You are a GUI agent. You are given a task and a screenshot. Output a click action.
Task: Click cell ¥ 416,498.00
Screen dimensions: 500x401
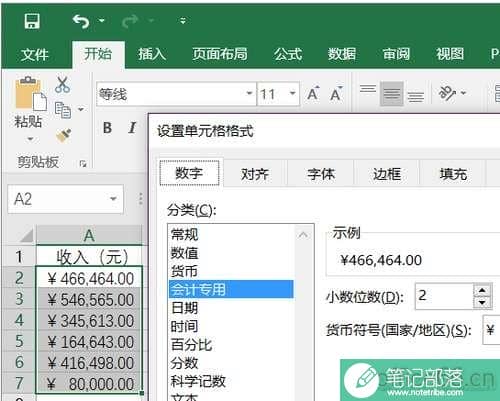pyautogui.click(x=89, y=363)
